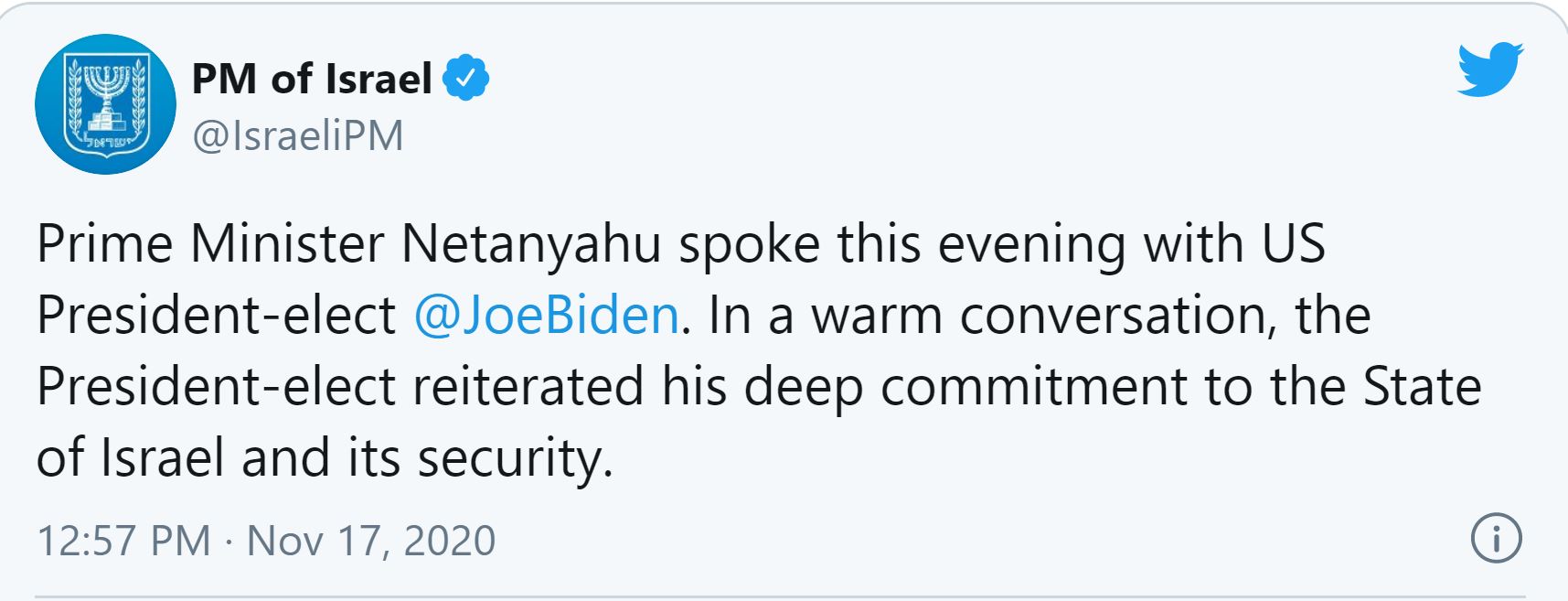This screenshot has height=601, width=1568.
Task: Click the word State in tweet
Action: [x=1423, y=386]
